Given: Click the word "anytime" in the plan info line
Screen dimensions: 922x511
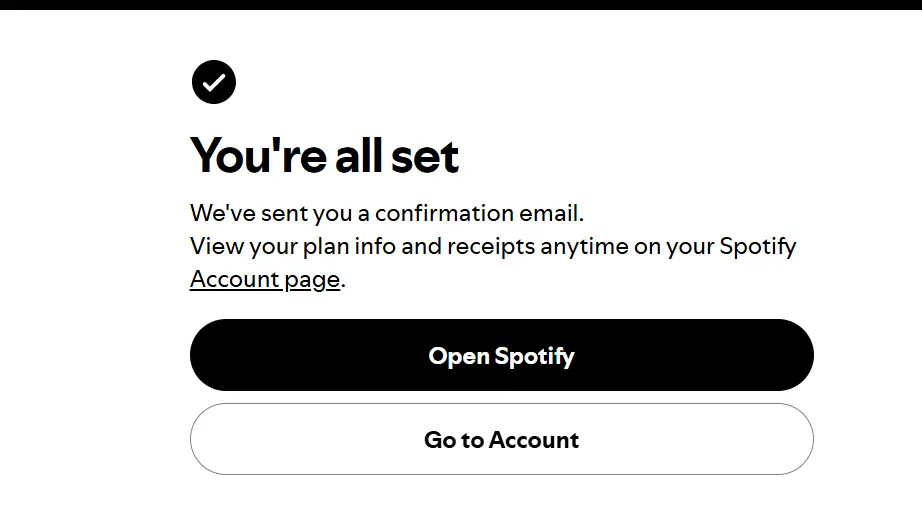Looking at the screenshot, I should click(584, 247).
